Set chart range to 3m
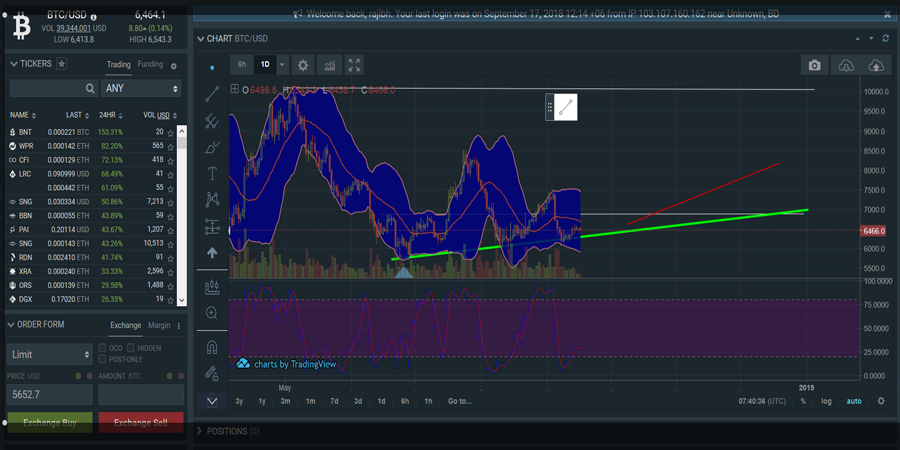 tap(285, 401)
